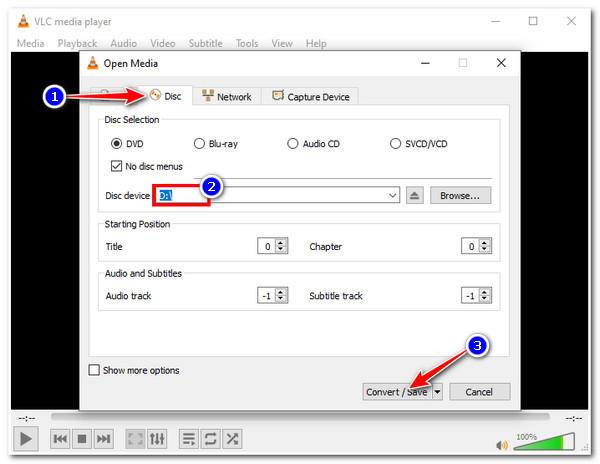
Task: Click the remaining time label
Action: [574, 418]
